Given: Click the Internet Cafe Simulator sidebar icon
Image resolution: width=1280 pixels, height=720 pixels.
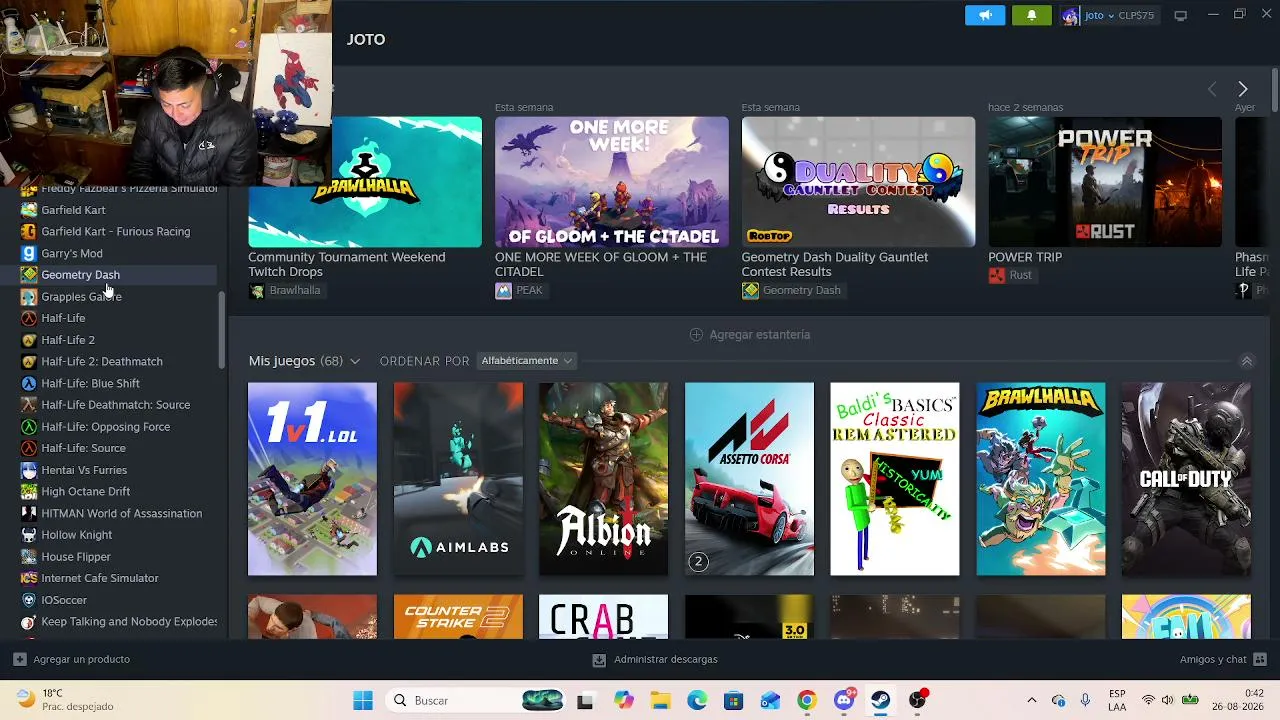Looking at the screenshot, I should click(x=29, y=578).
